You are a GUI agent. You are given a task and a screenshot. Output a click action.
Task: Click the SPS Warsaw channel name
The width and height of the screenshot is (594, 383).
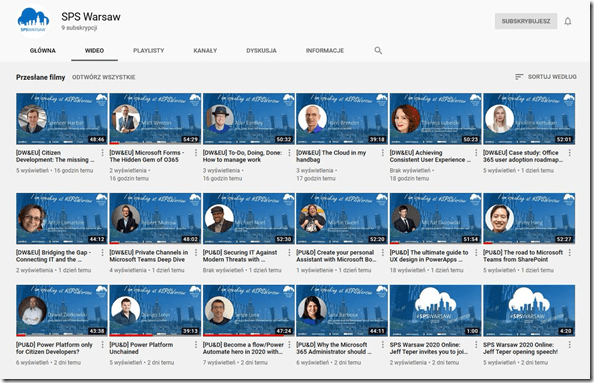[91, 17]
